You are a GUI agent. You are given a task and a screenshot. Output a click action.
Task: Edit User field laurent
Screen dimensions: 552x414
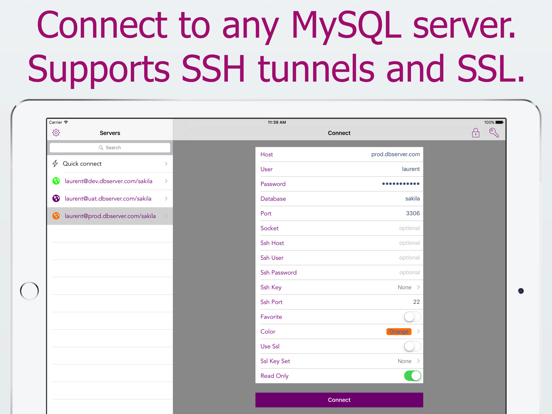tap(339, 169)
